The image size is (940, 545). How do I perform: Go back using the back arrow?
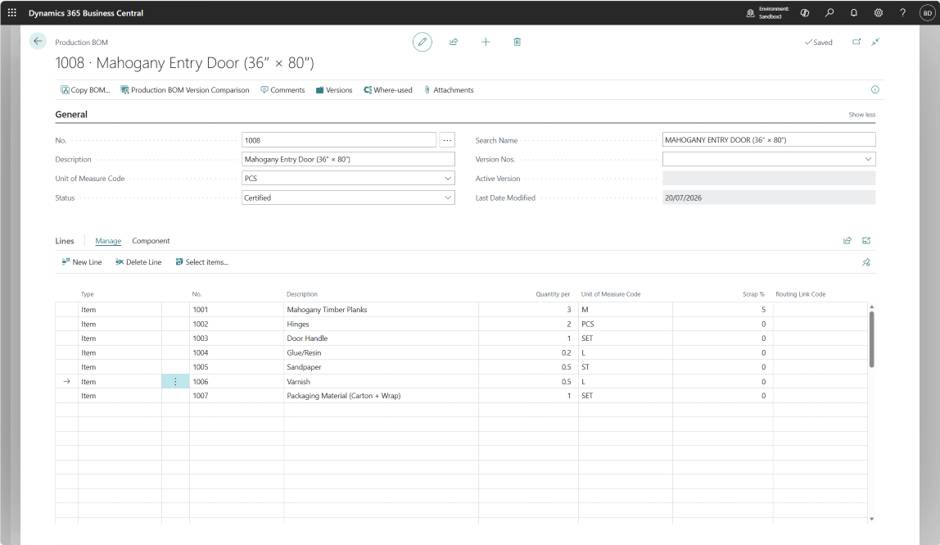38,41
